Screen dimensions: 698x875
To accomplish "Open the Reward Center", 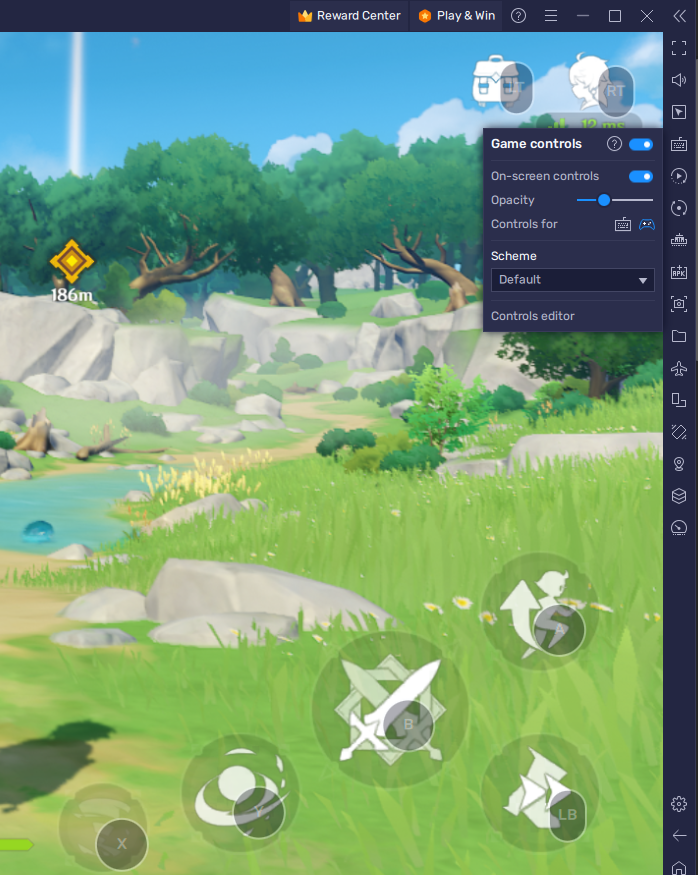I will click(x=349, y=16).
